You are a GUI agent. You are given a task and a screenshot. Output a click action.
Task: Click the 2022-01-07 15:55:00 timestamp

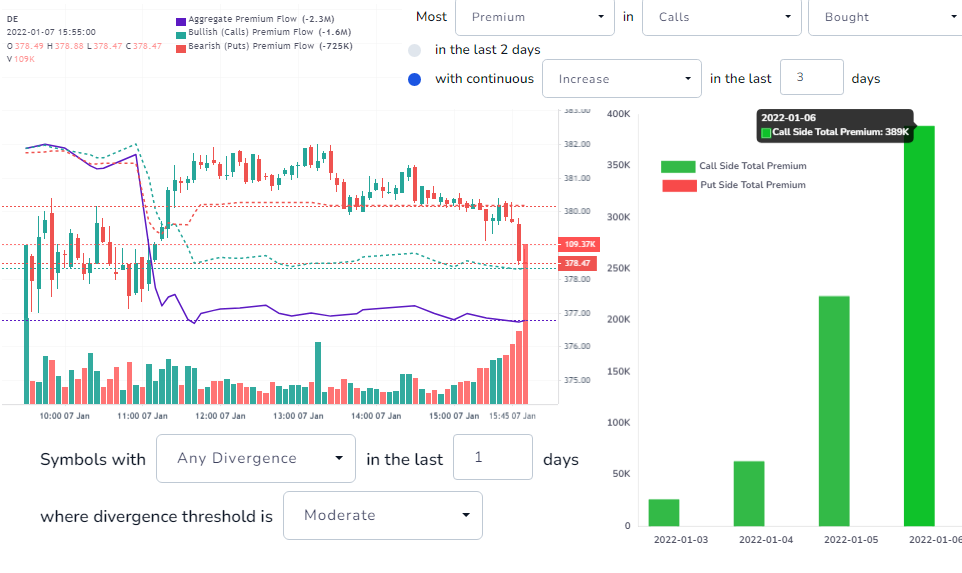[x=51, y=32]
